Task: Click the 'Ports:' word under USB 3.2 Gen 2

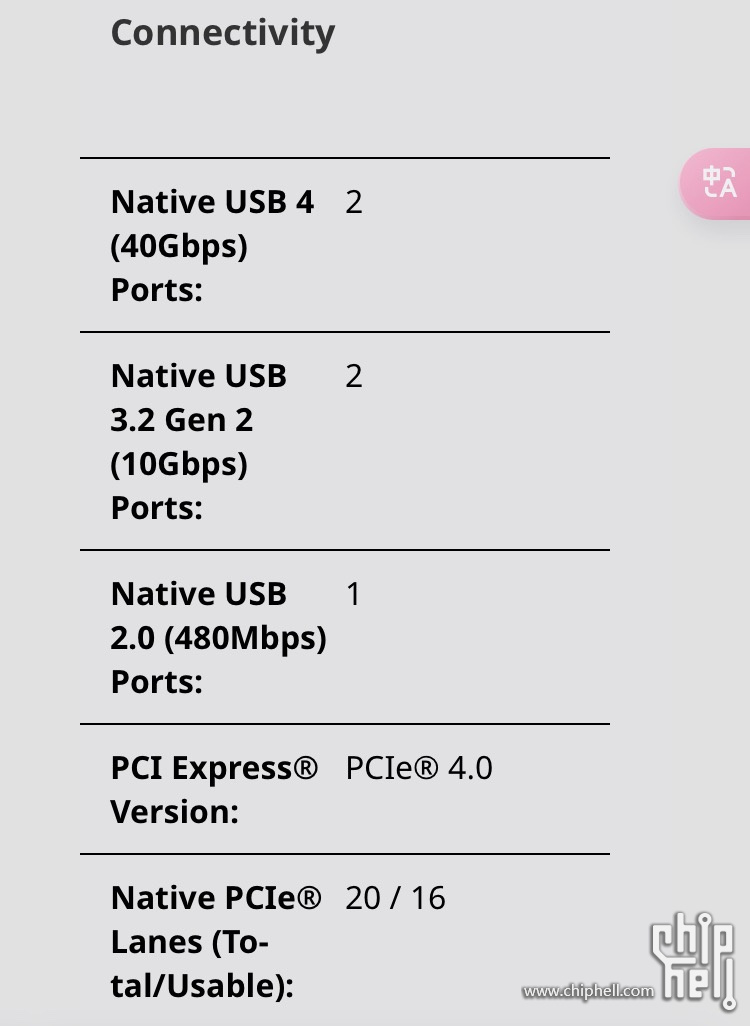Action: 157,508
